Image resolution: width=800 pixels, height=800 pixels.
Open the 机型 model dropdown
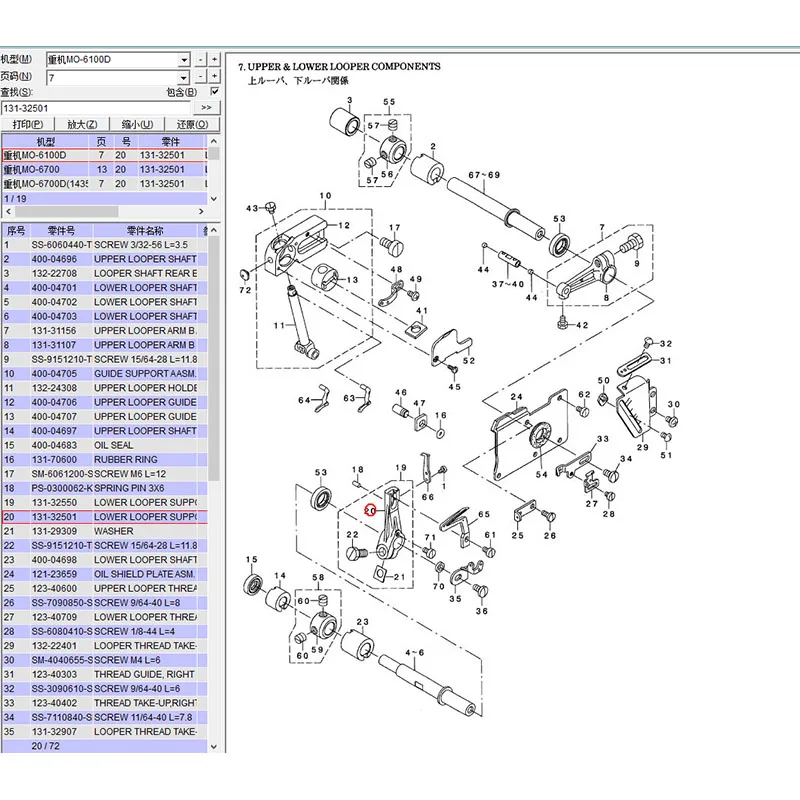pos(184,60)
